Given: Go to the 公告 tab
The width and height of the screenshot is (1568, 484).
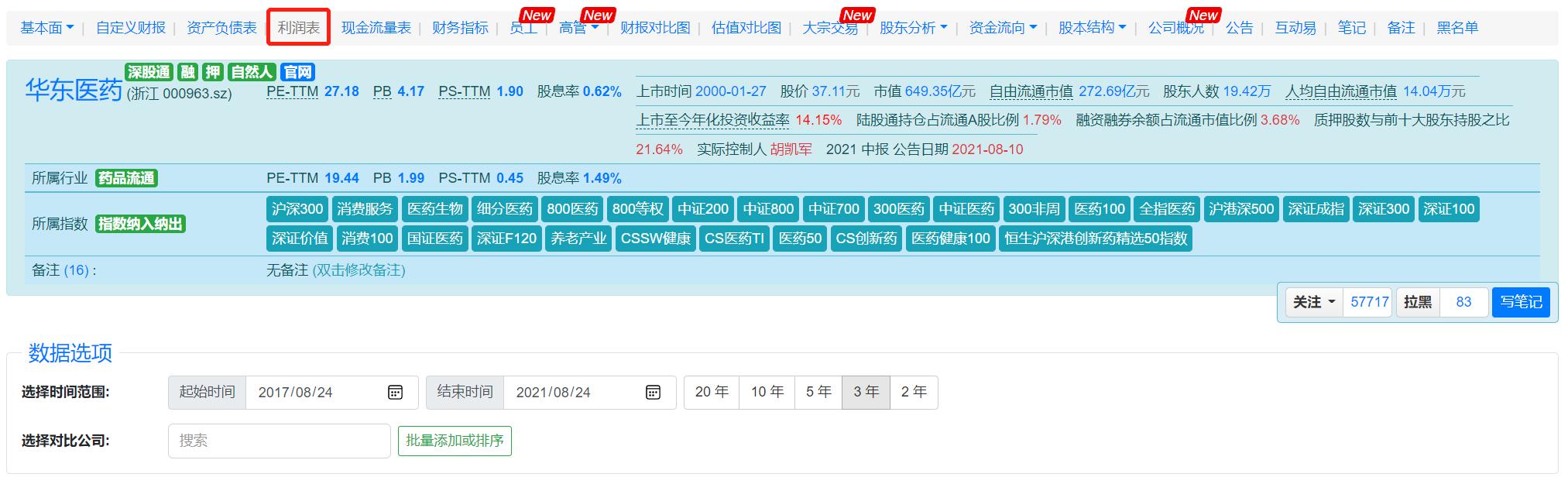Looking at the screenshot, I should tap(1240, 28).
